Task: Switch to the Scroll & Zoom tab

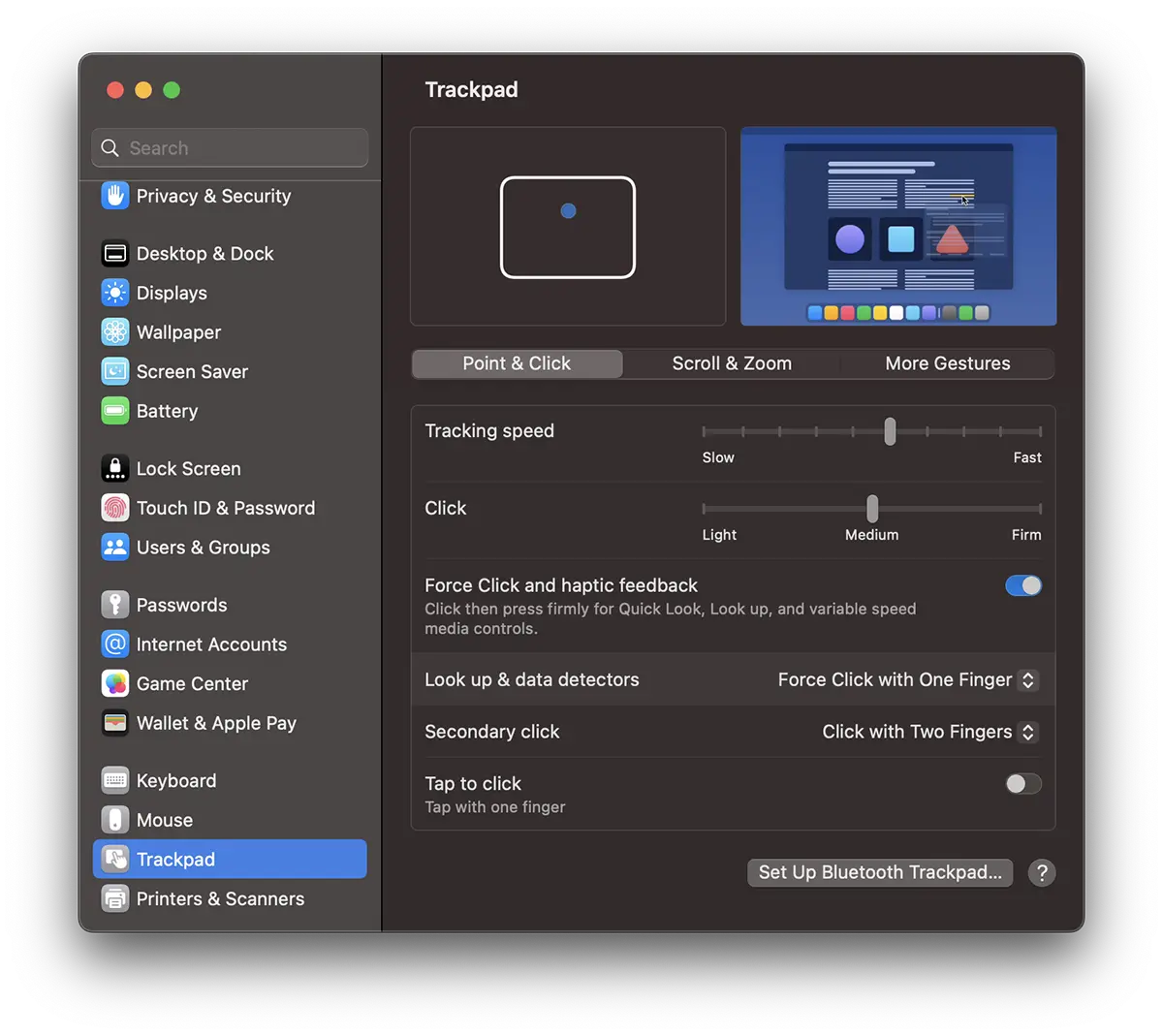Action: [x=732, y=363]
